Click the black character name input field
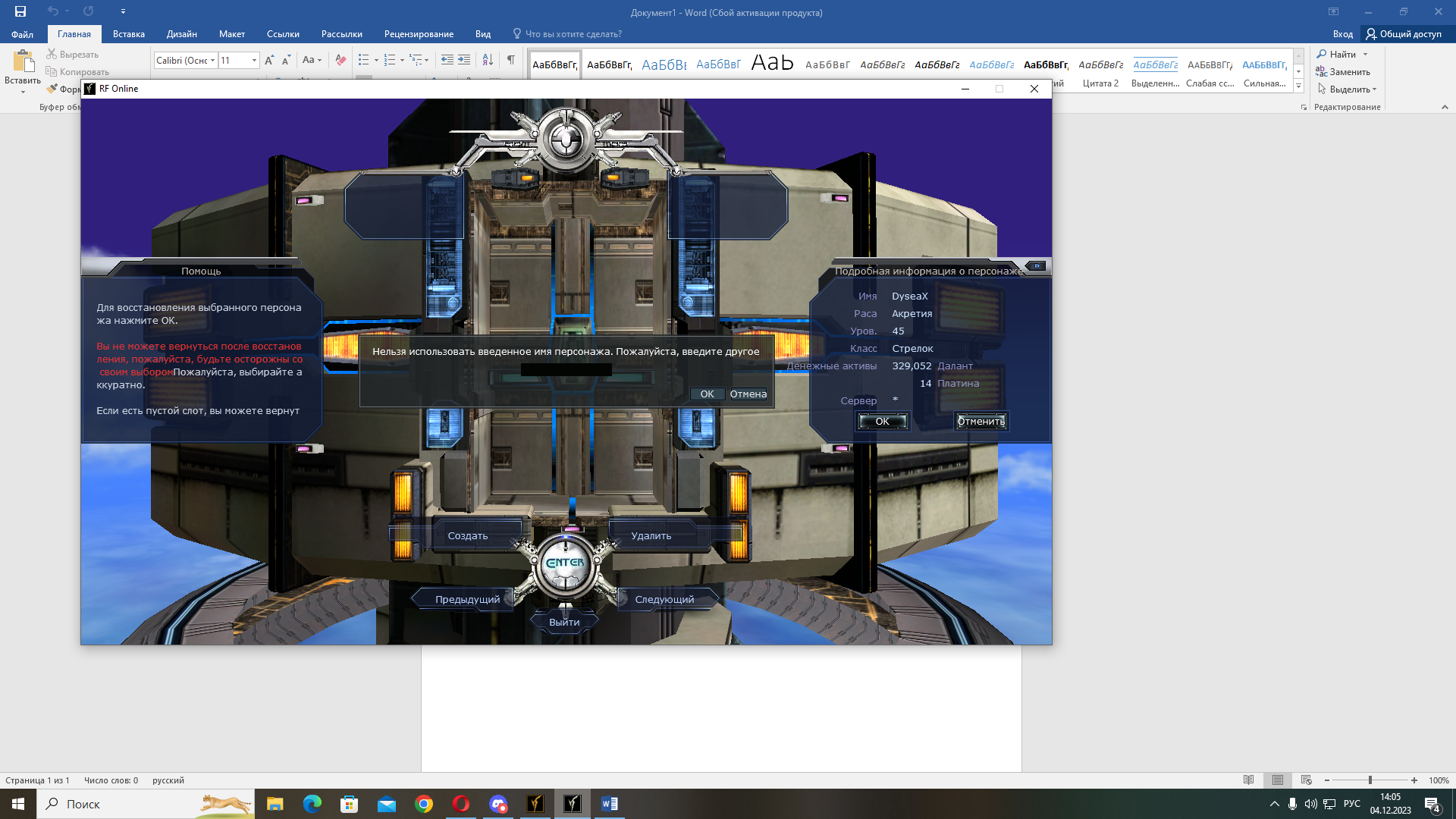Image resolution: width=1456 pixels, height=819 pixels. point(566,370)
